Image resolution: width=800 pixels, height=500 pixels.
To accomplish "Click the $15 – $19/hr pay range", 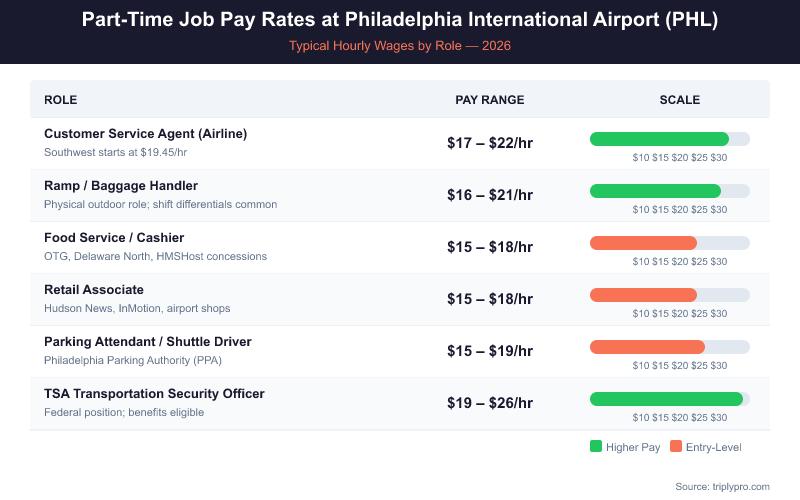I will pyautogui.click(x=490, y=351).
